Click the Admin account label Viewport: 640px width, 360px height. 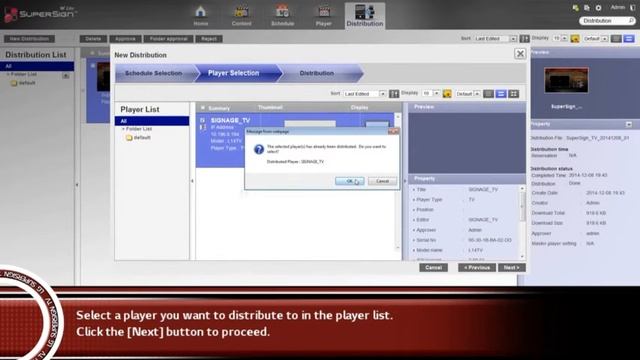click(x=618, y=7)
